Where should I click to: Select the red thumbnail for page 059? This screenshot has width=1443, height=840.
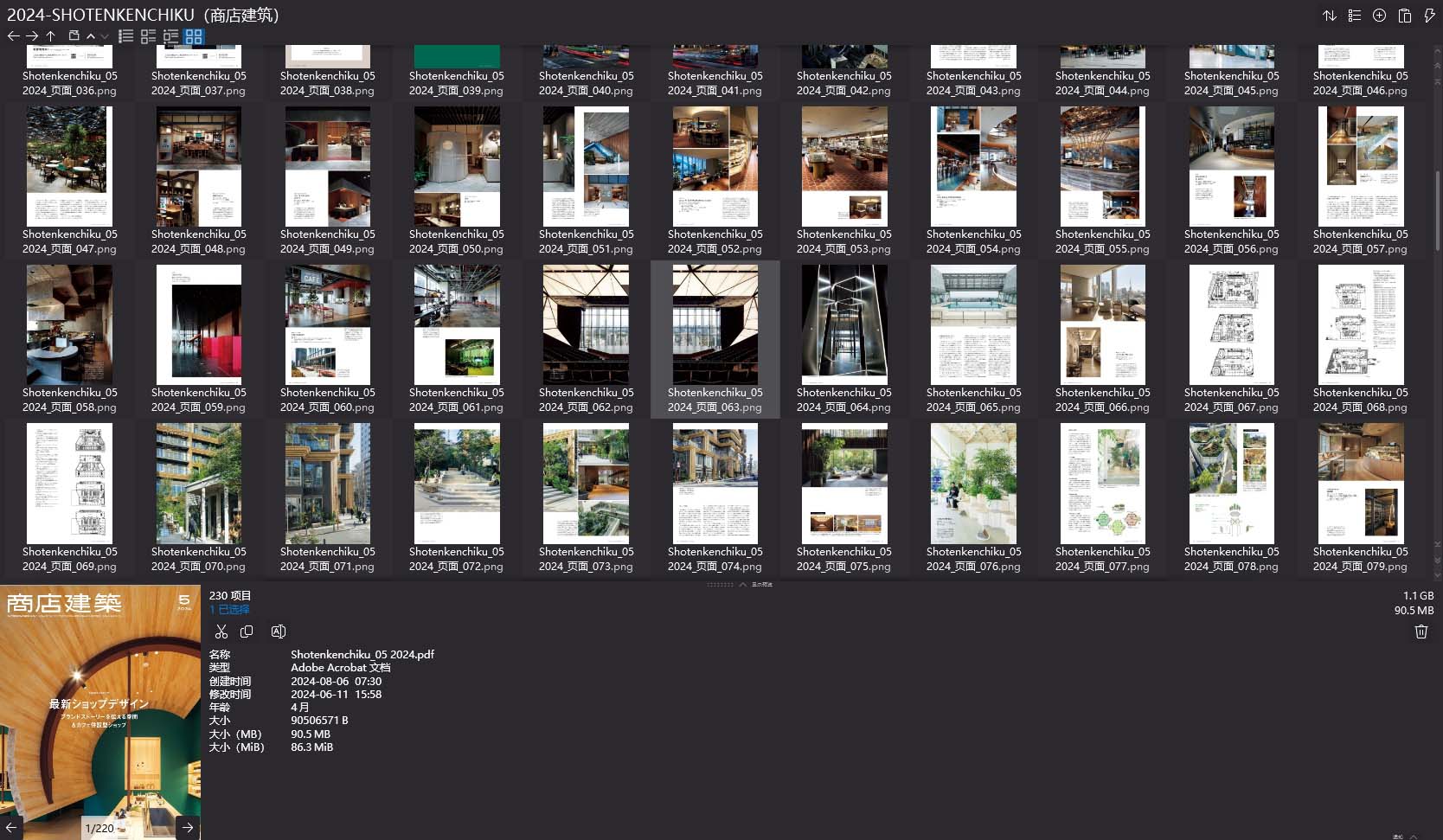click(199, 324)
